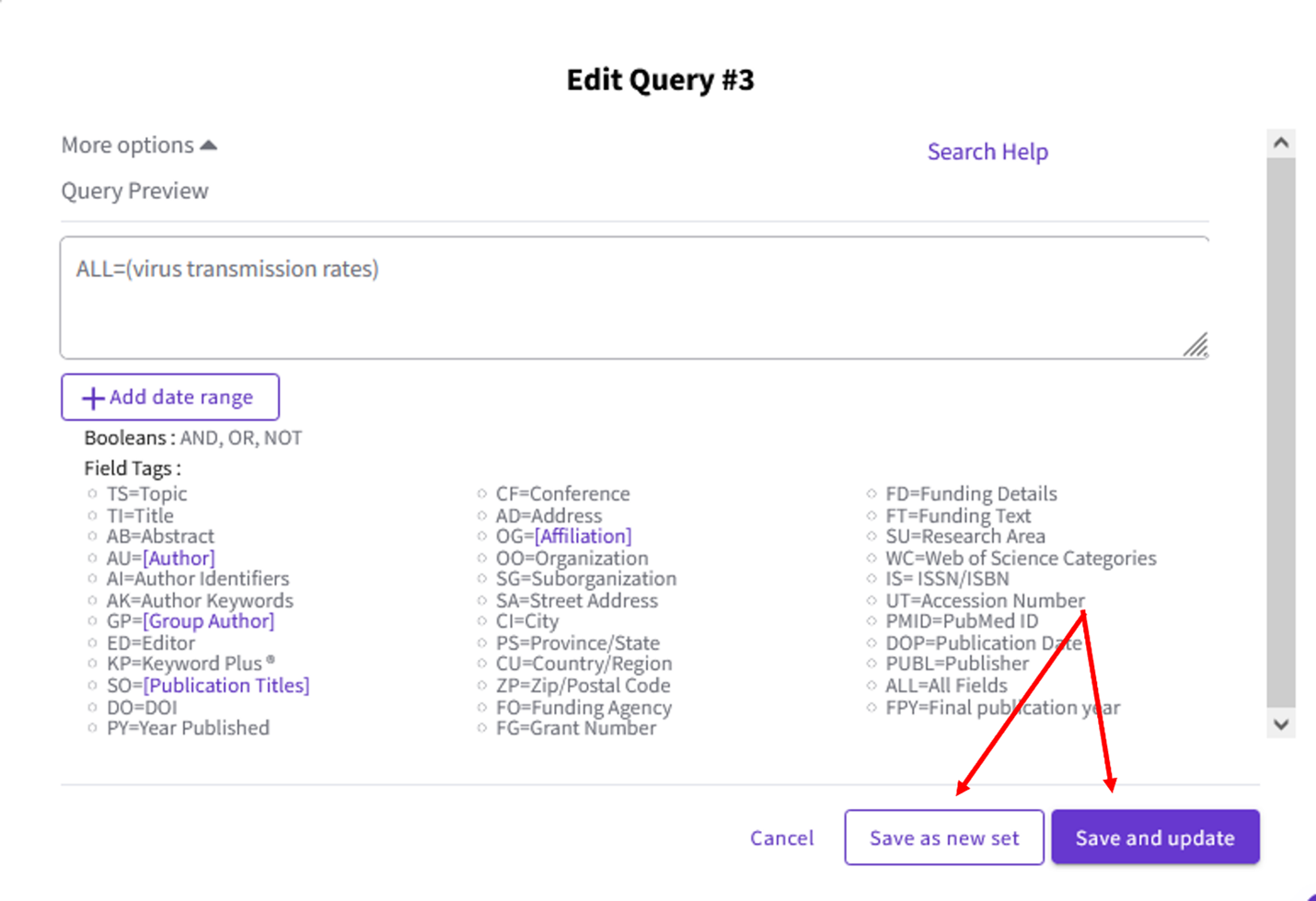Click the IS= ISSN/ISBN text
The image size is (1316, 901).
tap(947, 579)
